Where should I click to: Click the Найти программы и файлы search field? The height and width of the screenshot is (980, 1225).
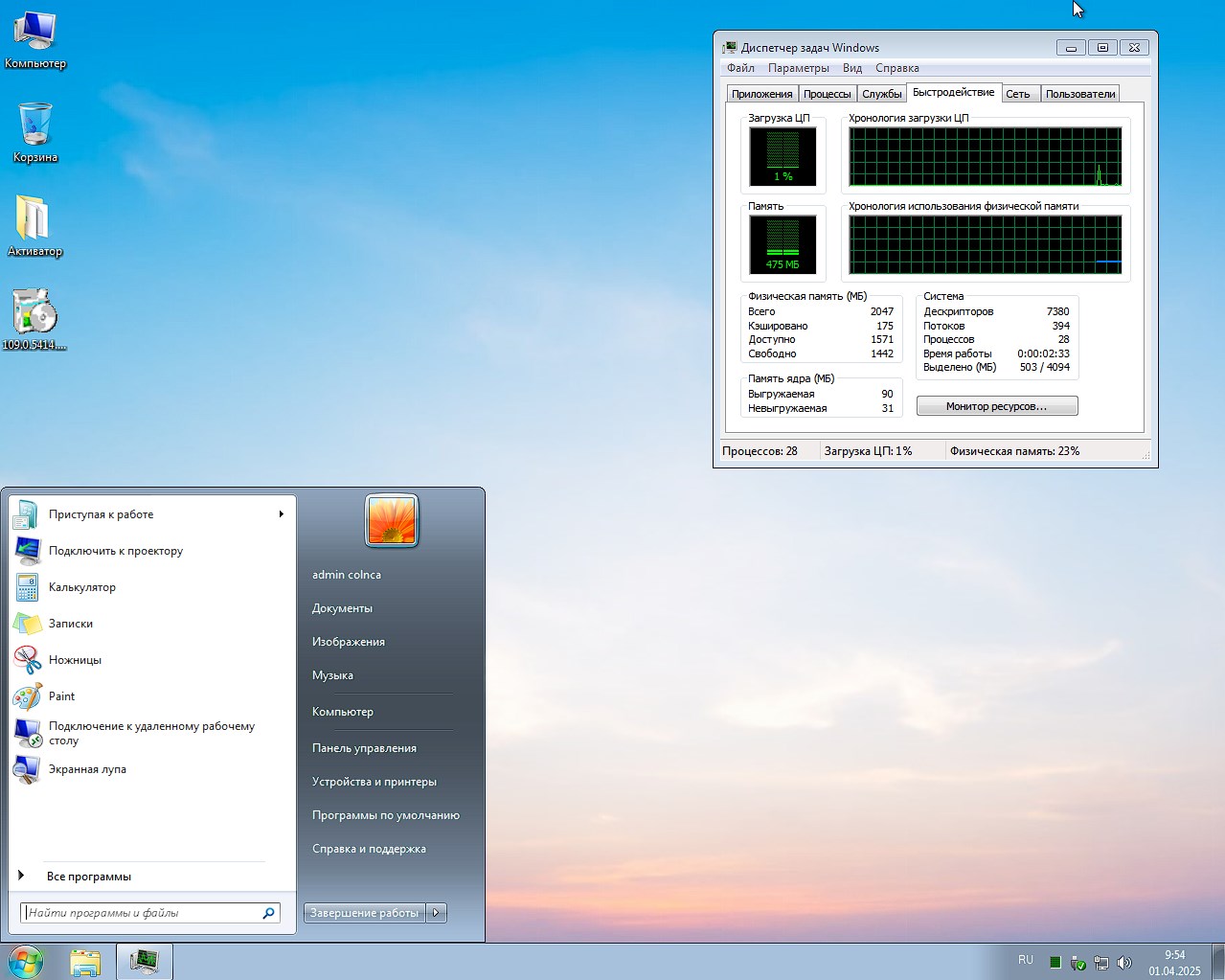(x=142, y=913)
